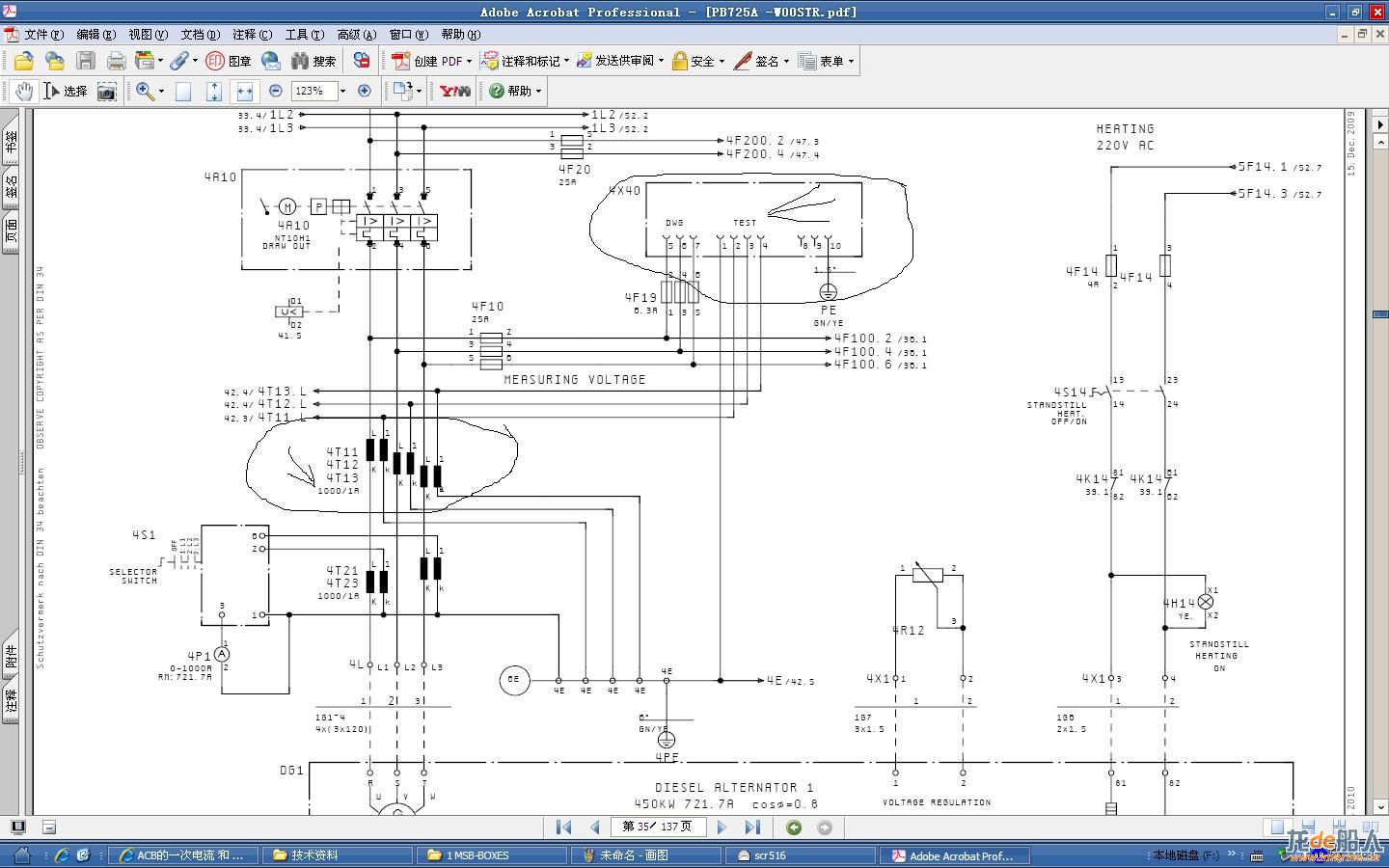Click the Actual Size page icon
This screenshot has width=1389, height=868.
pos(183,91)
